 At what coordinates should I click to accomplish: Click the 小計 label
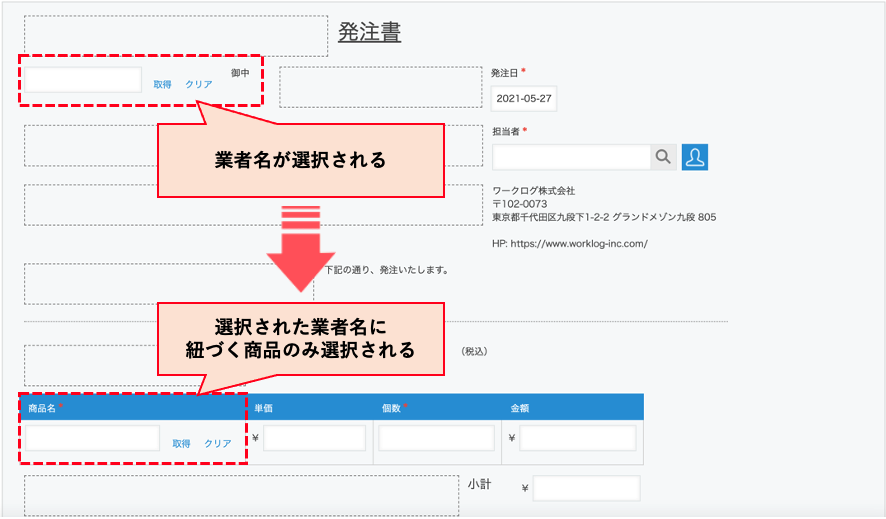point(479,484)
